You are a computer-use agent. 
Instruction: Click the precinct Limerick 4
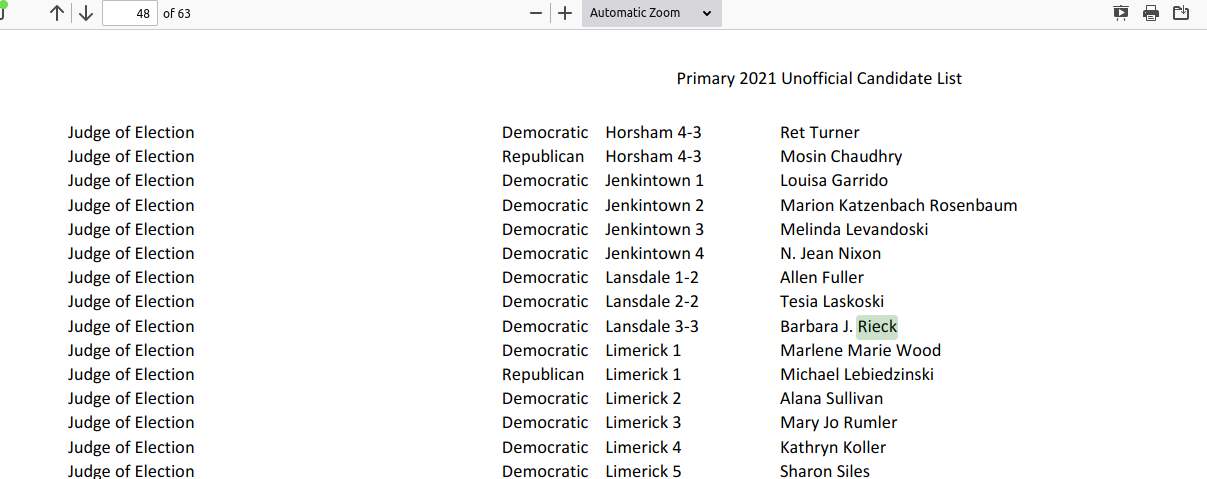pyautogui.click(x=643, y=447)
